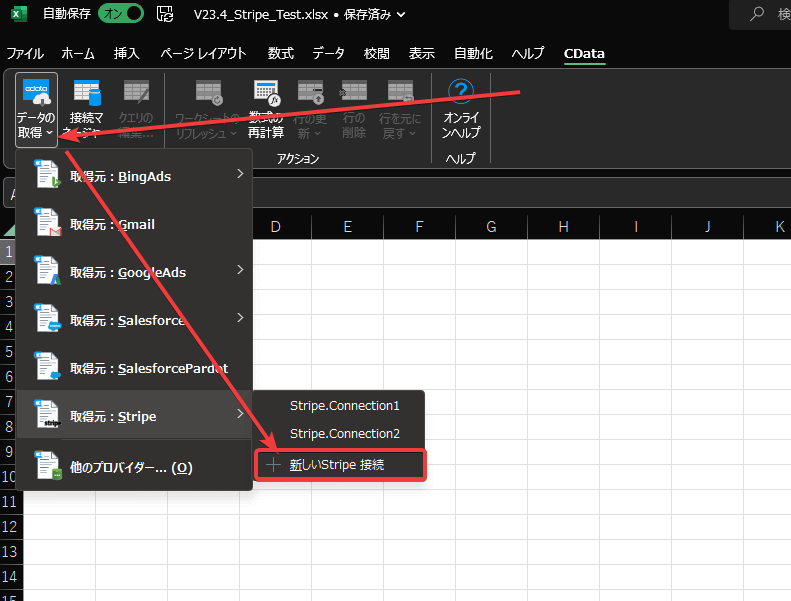Switch to the 校閲 ribbon tab
Image resolution: width=791 pixels, height=601 pixels.
(x=377, y=53)
